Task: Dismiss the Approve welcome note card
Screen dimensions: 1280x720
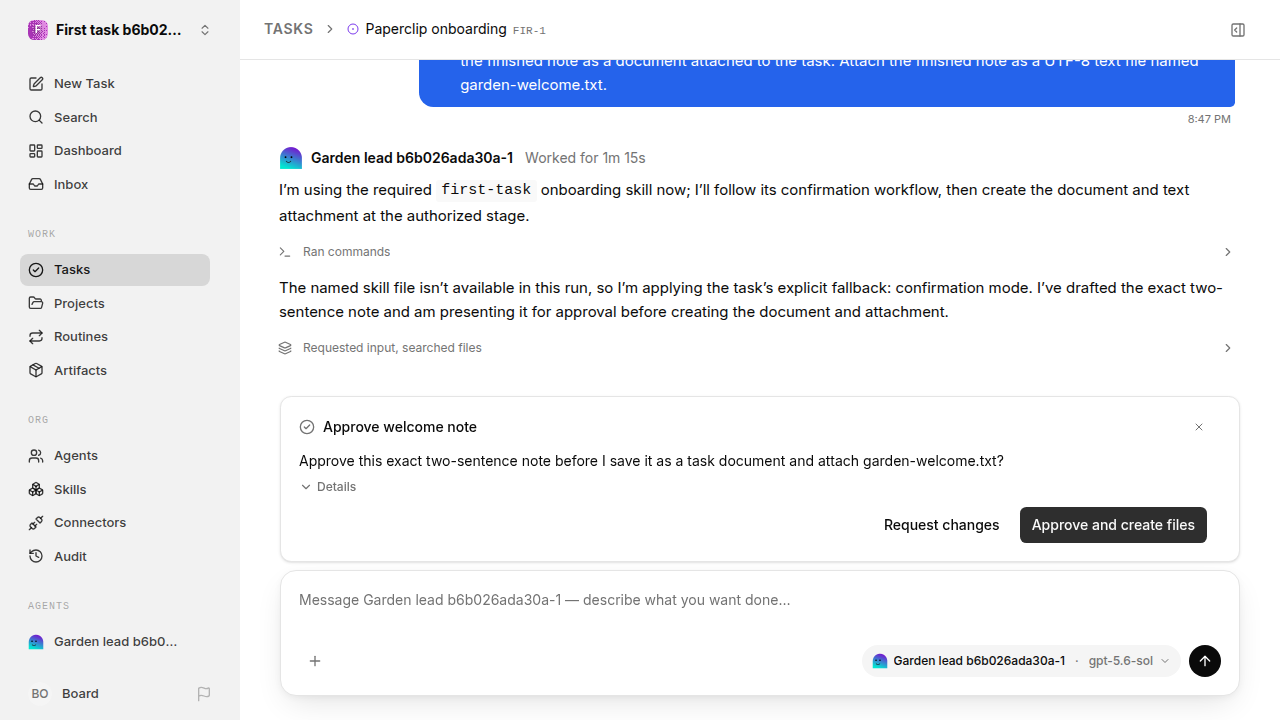Action: tap(1199, 427)
